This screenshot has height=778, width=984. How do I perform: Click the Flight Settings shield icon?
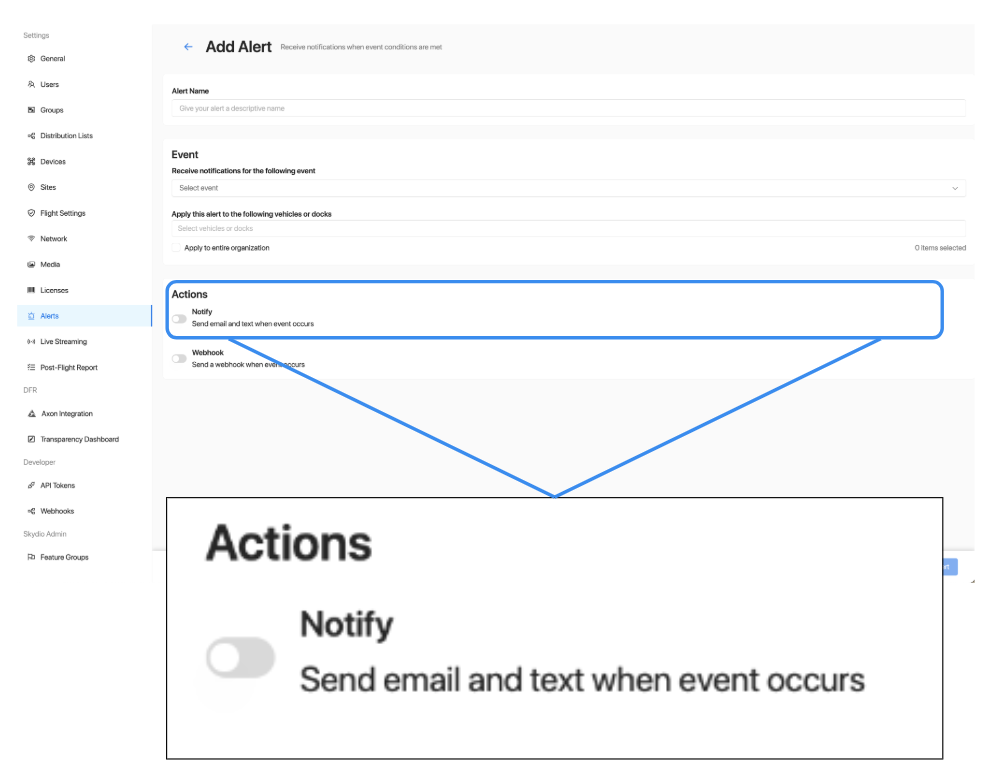(31, 213)
